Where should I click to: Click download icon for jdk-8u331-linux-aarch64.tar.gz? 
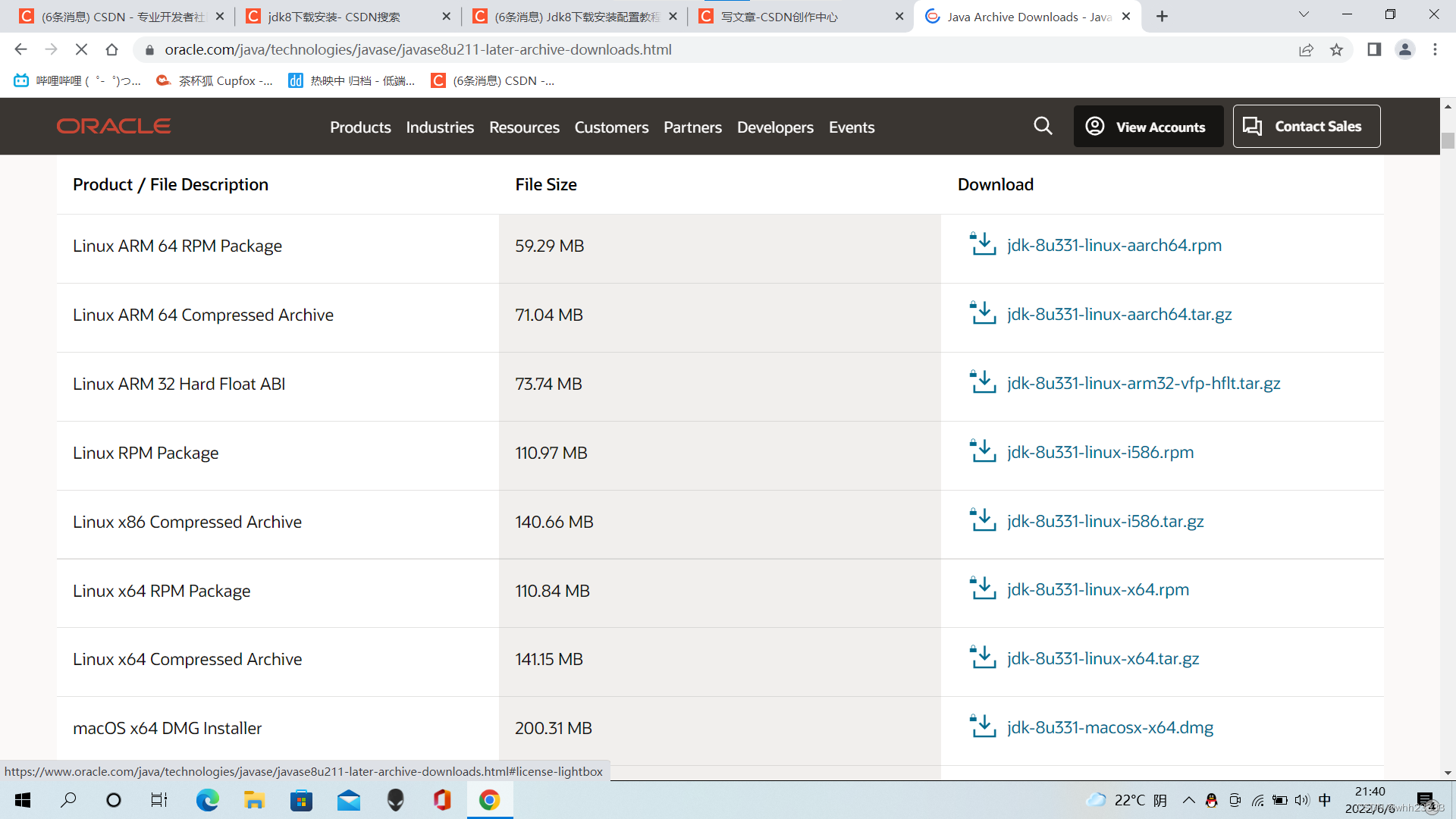point(983,313)
